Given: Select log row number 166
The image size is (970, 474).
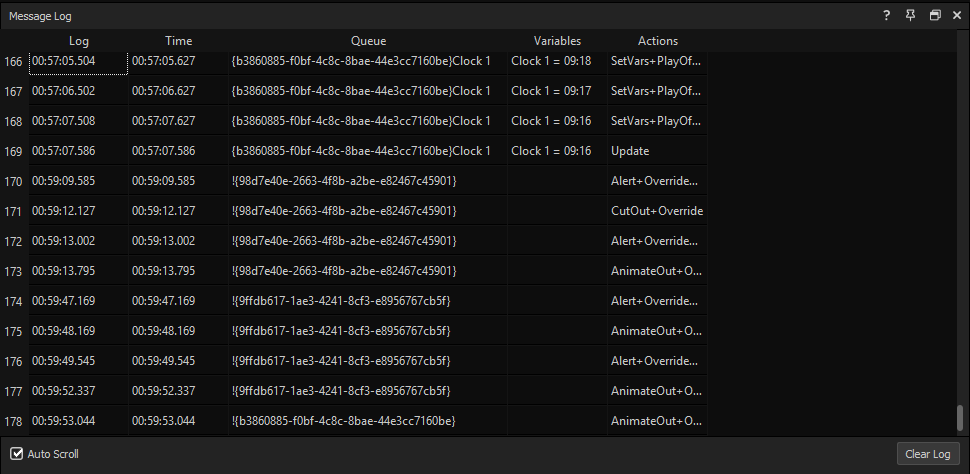Looking at the screenshot, I should tap(13, 61).
